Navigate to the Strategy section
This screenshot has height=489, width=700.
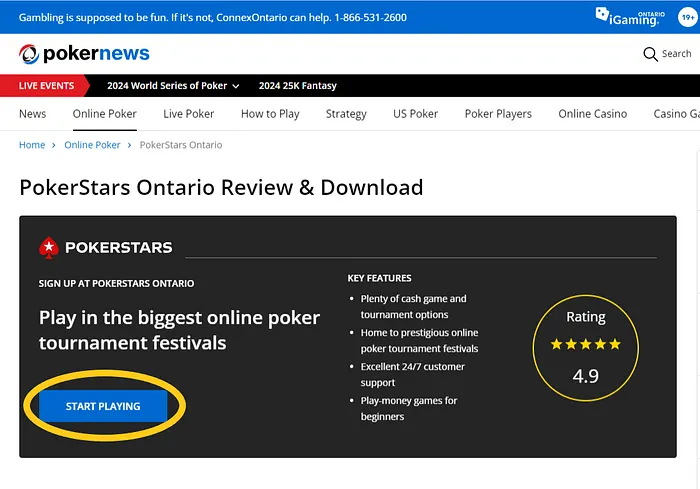coord(346,114)
